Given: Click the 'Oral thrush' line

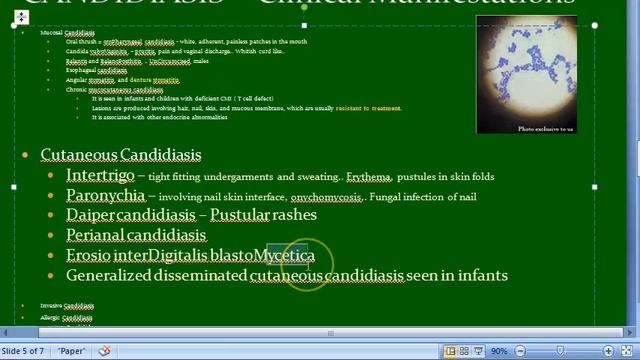Looking at the screenshot, I should [186, 42].
